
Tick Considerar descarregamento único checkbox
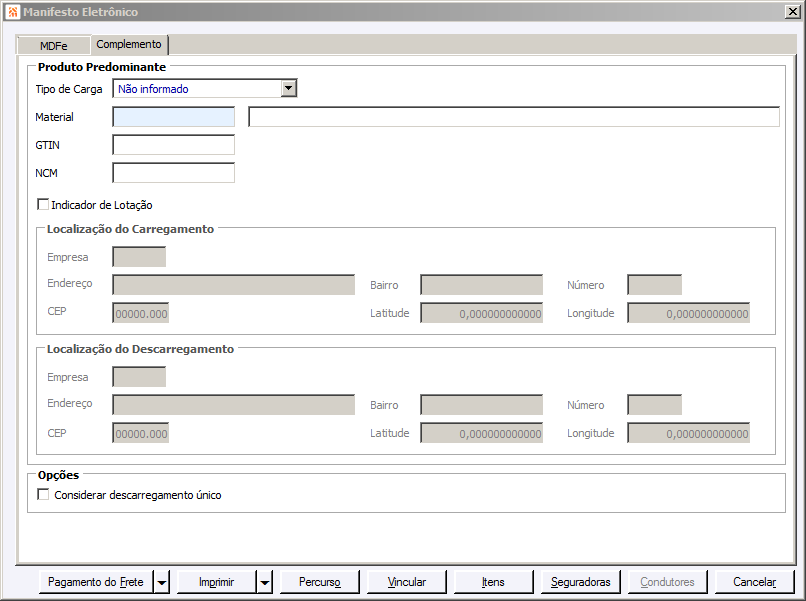(x=43, y=495)
